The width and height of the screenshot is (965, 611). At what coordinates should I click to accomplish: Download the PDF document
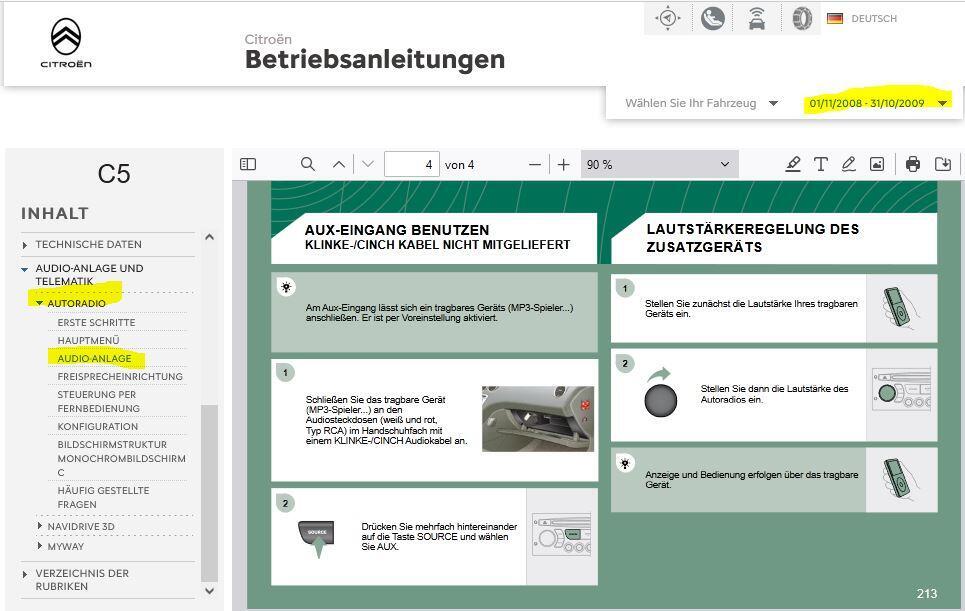(943, 164)
